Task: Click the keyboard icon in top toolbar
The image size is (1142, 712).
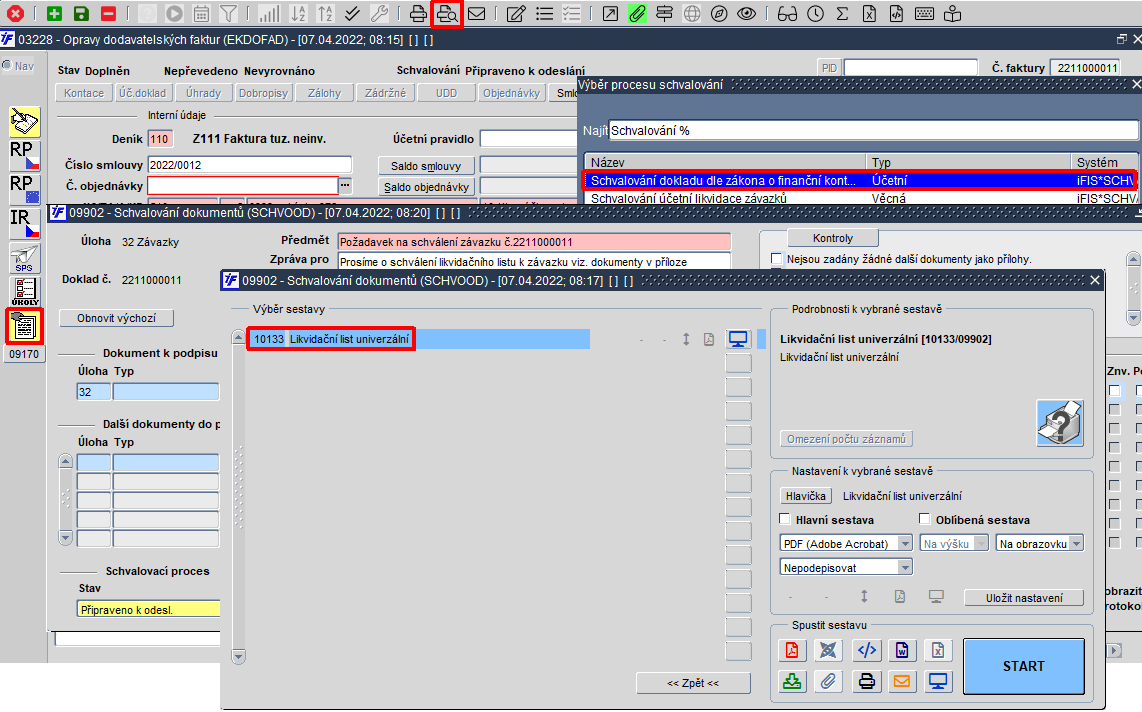Action: [x=924, y=13]
